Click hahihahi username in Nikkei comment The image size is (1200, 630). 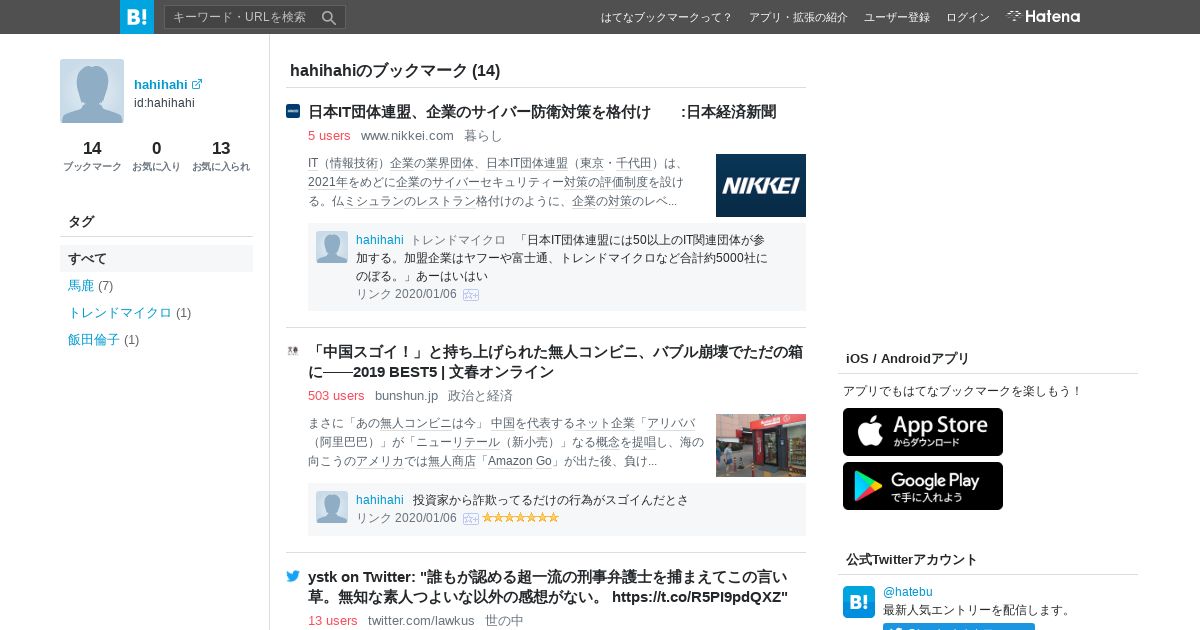point(380,240)
